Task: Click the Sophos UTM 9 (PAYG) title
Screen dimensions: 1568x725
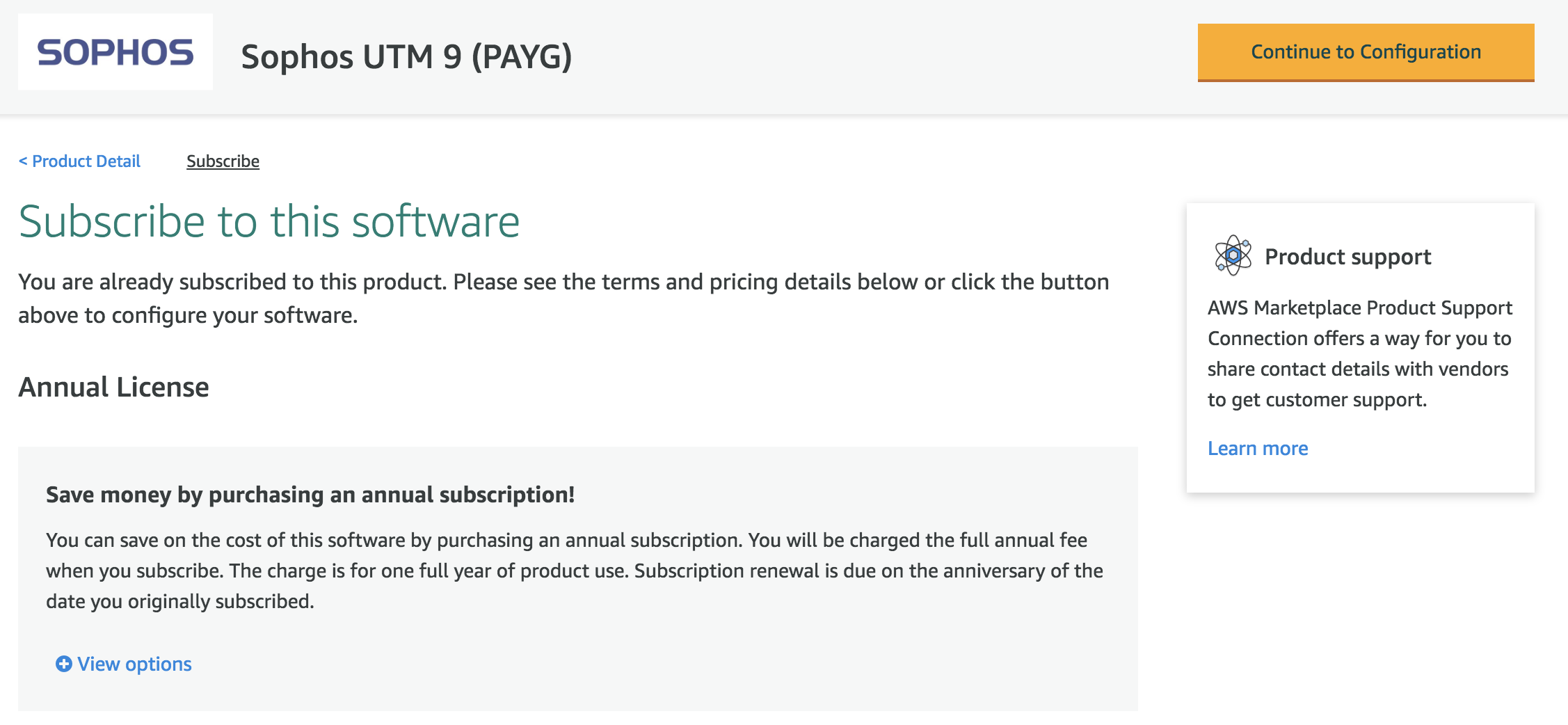Action: click(x=406, y=56)
